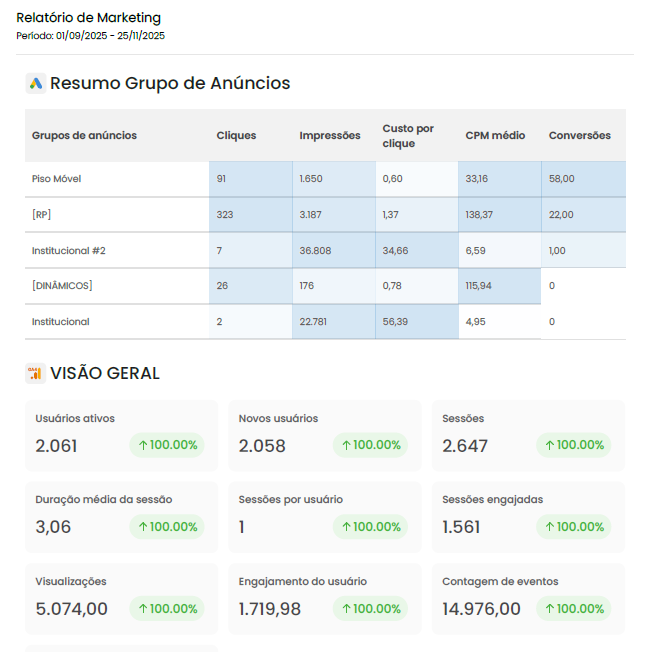Open the Duração média da sessão card
Viewport: 662px width, 652px height.
(x=121, y=517)
